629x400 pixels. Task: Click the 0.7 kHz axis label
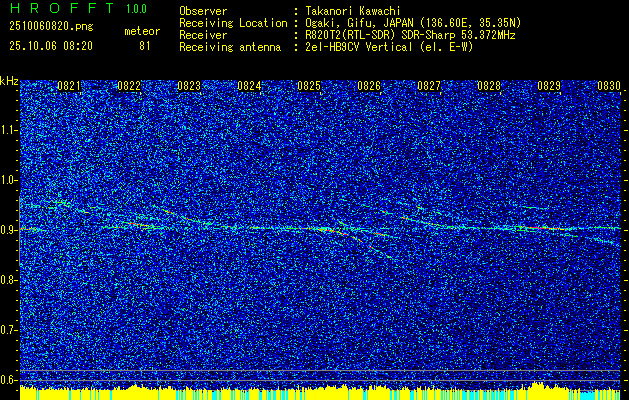tap(9, 330)
